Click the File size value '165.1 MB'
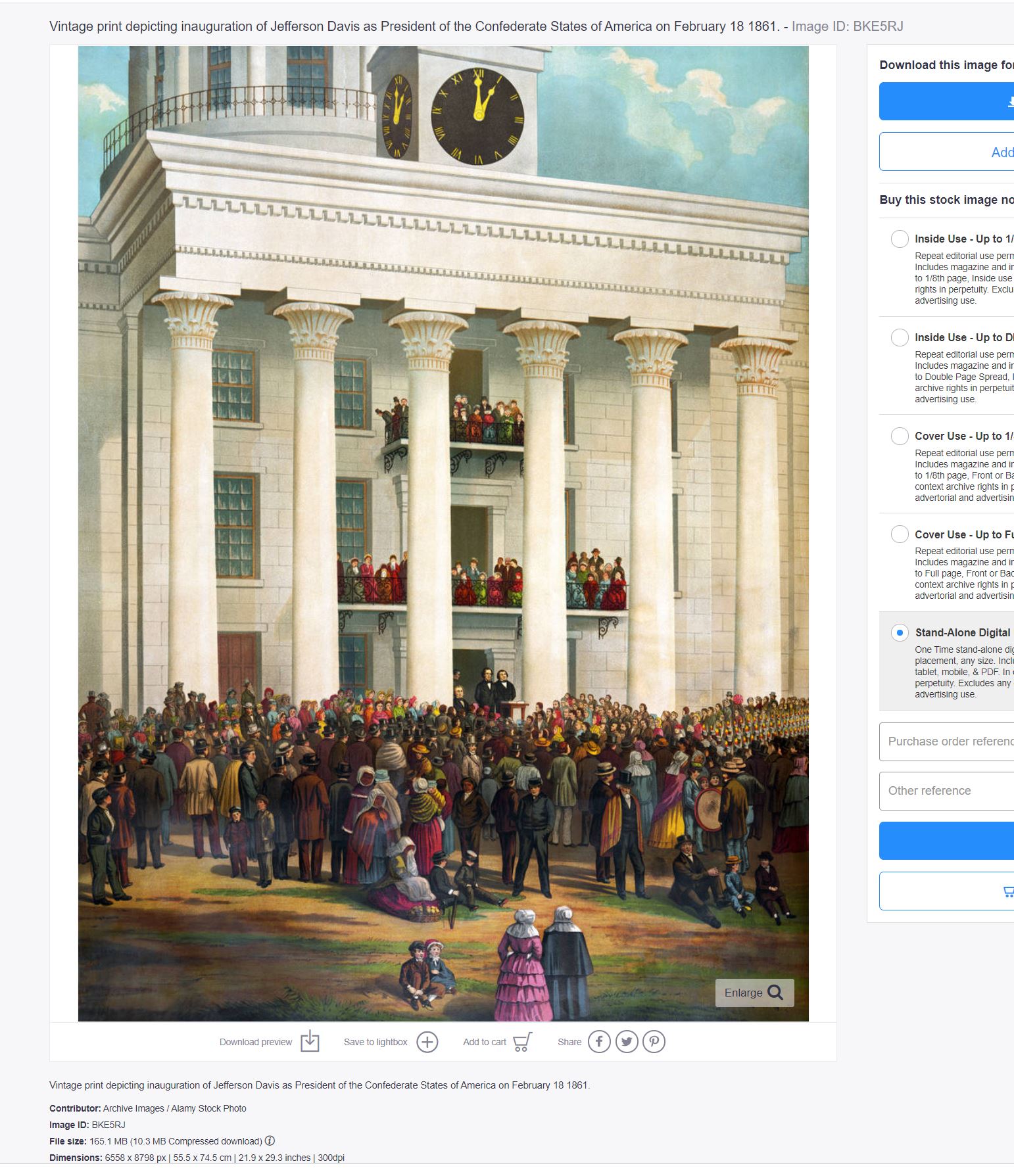This screenshot has height=1176, width=1014. pyautogui.click(x=108, y=1141)
